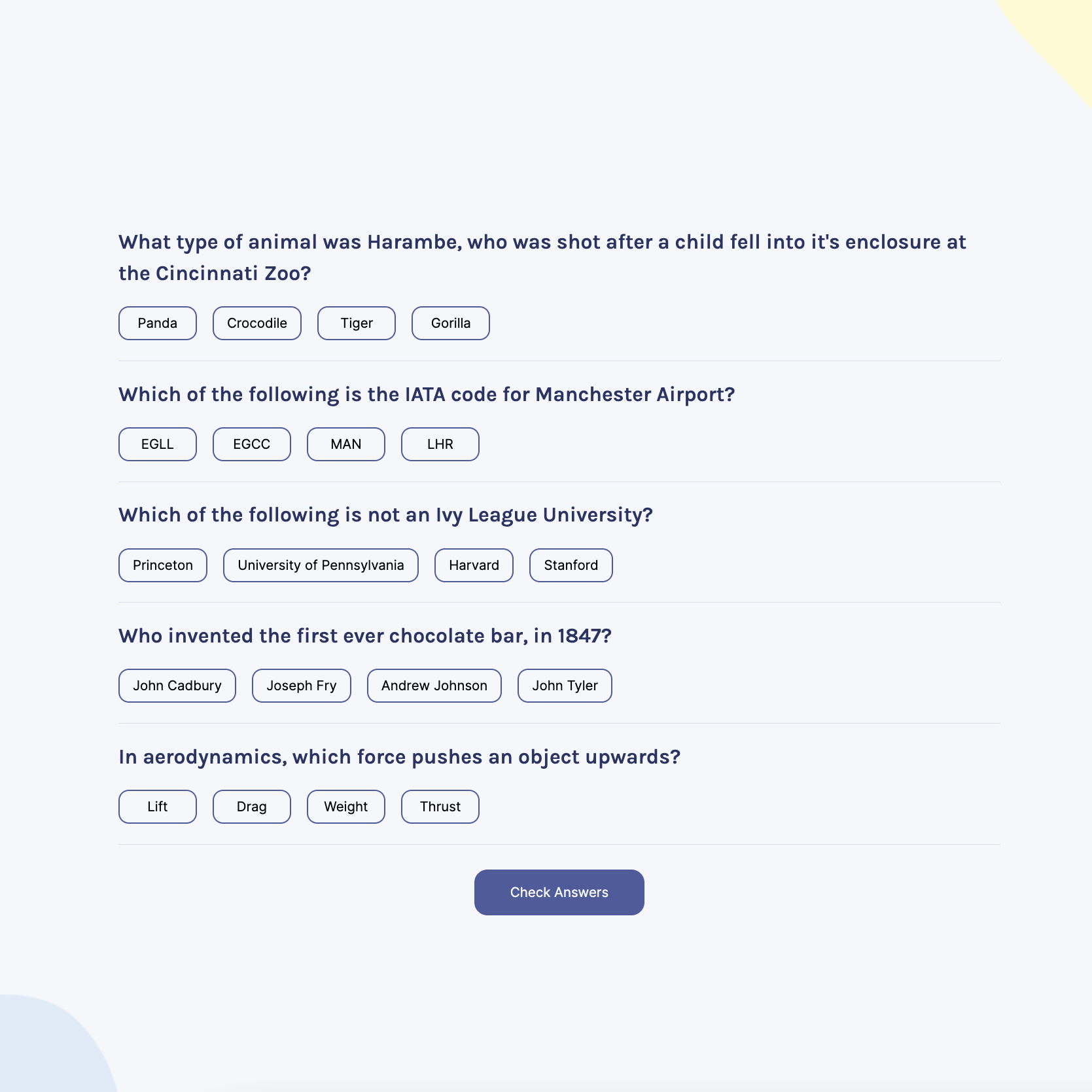This screenshot has height=1092, width=1092.
Task: Pick Thrust for the aerodynamics question
Action: coord(440,807)
